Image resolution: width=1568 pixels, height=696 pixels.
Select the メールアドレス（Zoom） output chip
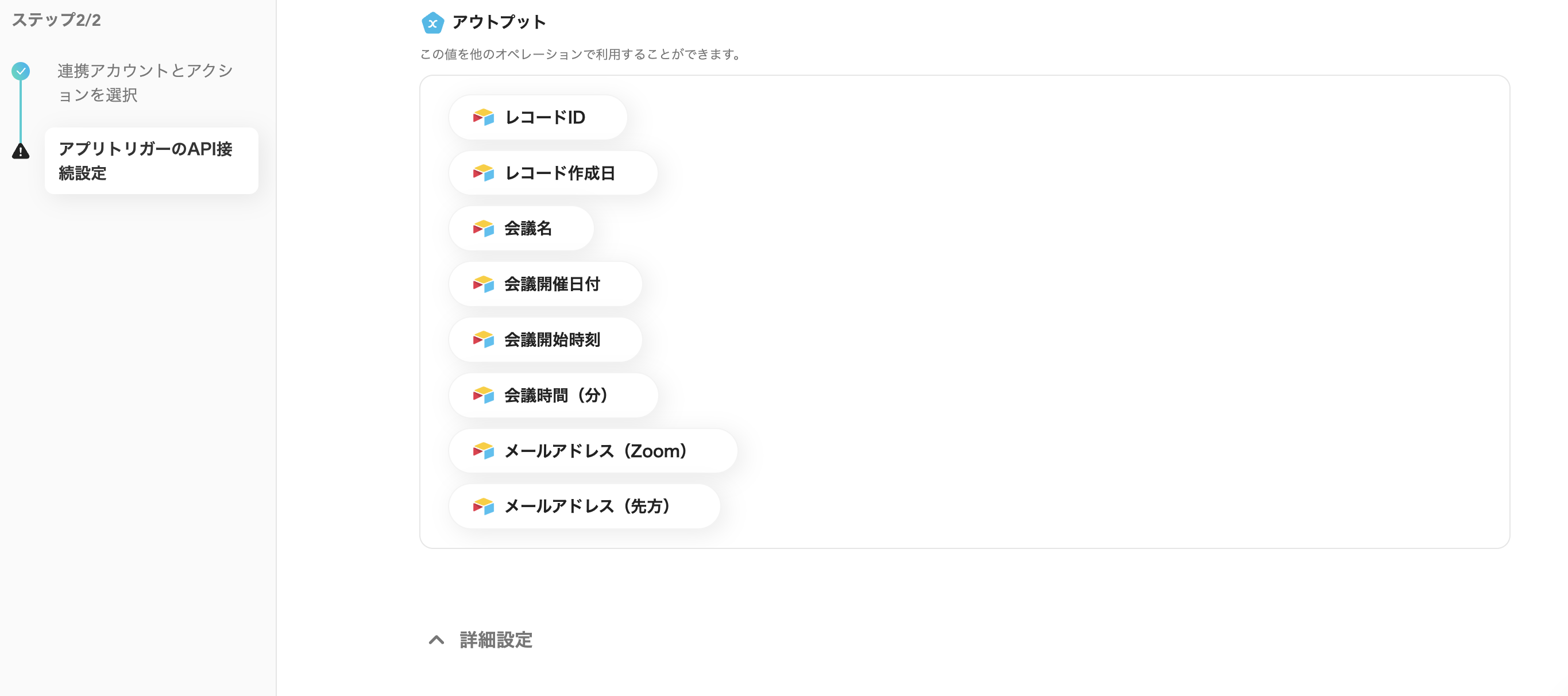click(x=592, y=451)
